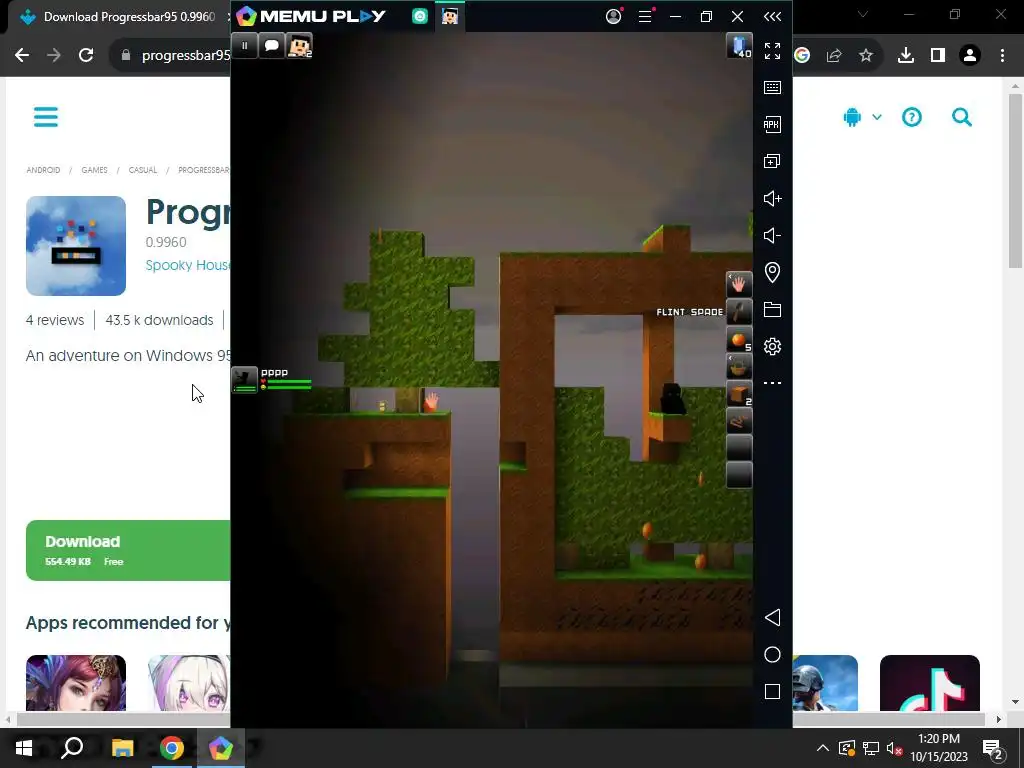The image size is (1024, 768).
Task: Select the dirt block in hotbar
Action: tap(739, 394)
